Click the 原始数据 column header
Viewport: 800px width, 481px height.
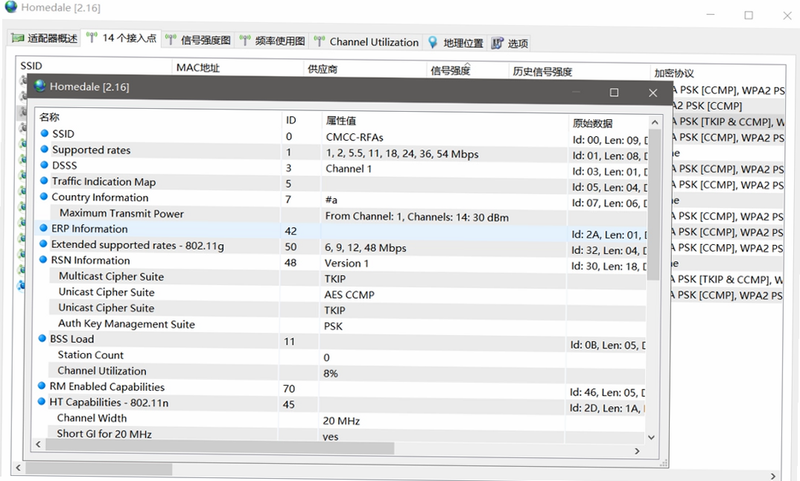point(607,123)
